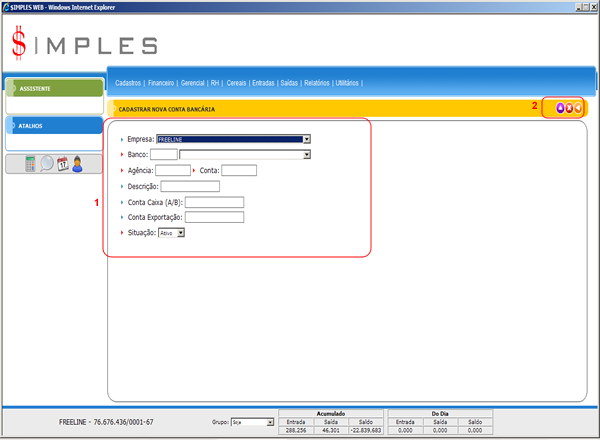This screenshot has width=600, height=440.
Task: Click the purple save icon
Action: click(560, 107)
